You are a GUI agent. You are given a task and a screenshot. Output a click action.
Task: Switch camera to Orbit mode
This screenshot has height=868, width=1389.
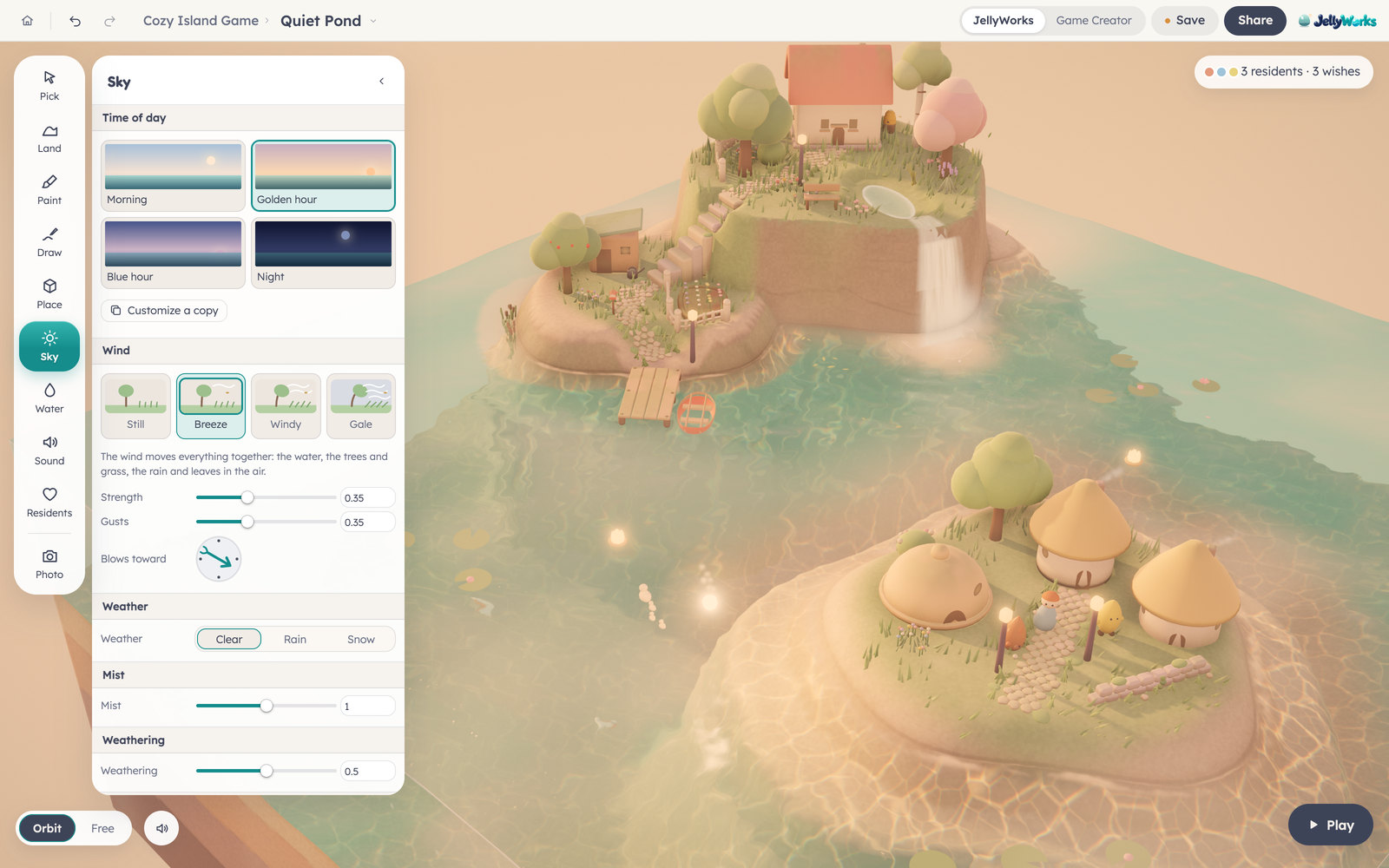pos(47,828)
